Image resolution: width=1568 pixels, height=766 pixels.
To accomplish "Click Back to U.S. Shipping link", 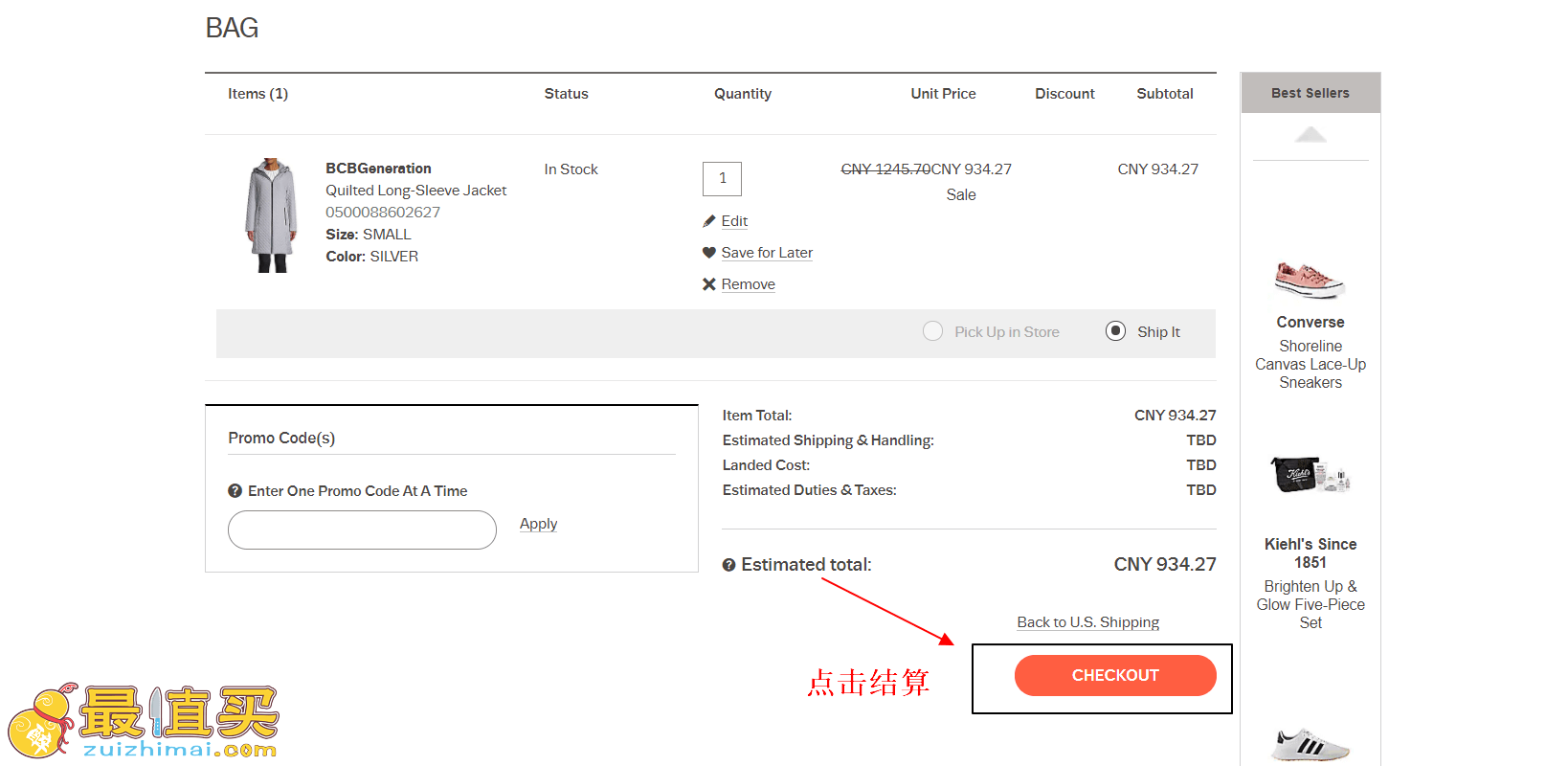I will click(x=1088, y=622).
